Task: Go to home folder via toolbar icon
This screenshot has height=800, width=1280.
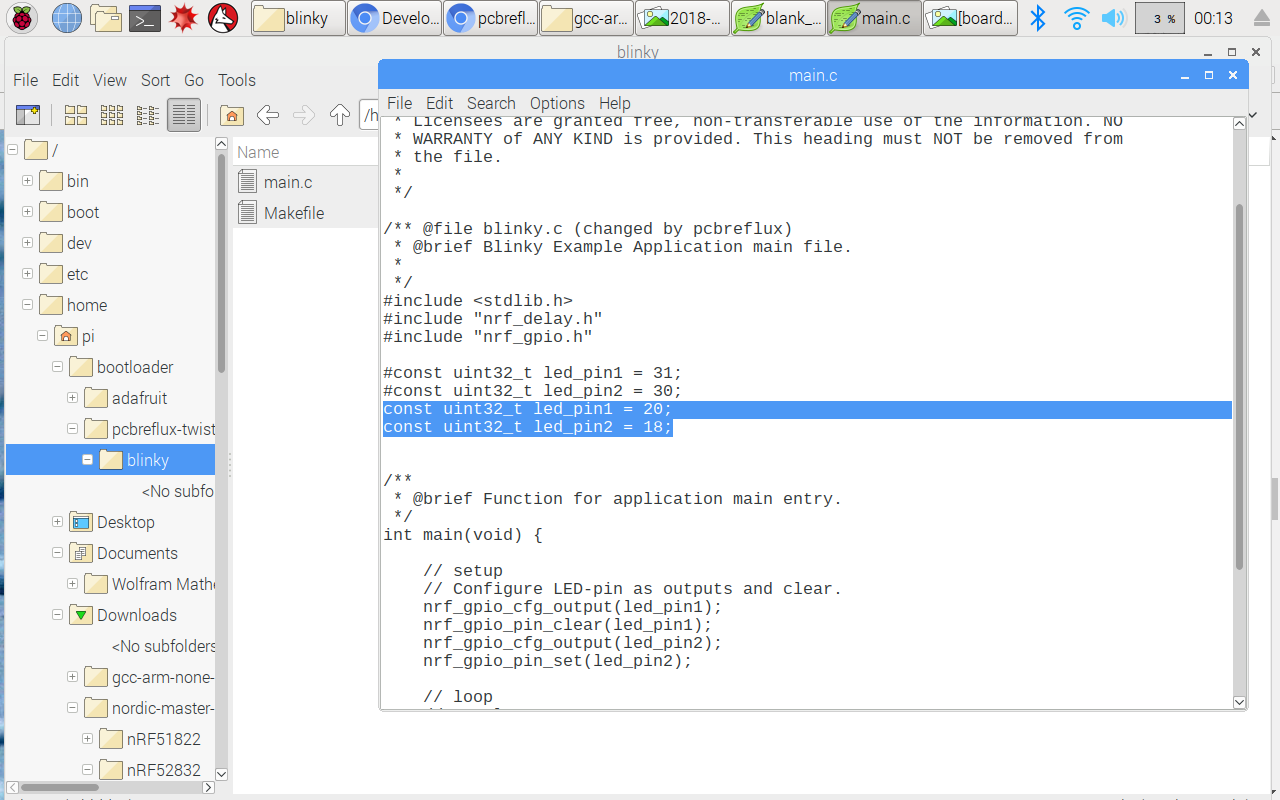Action: click(x=232, y=115)
